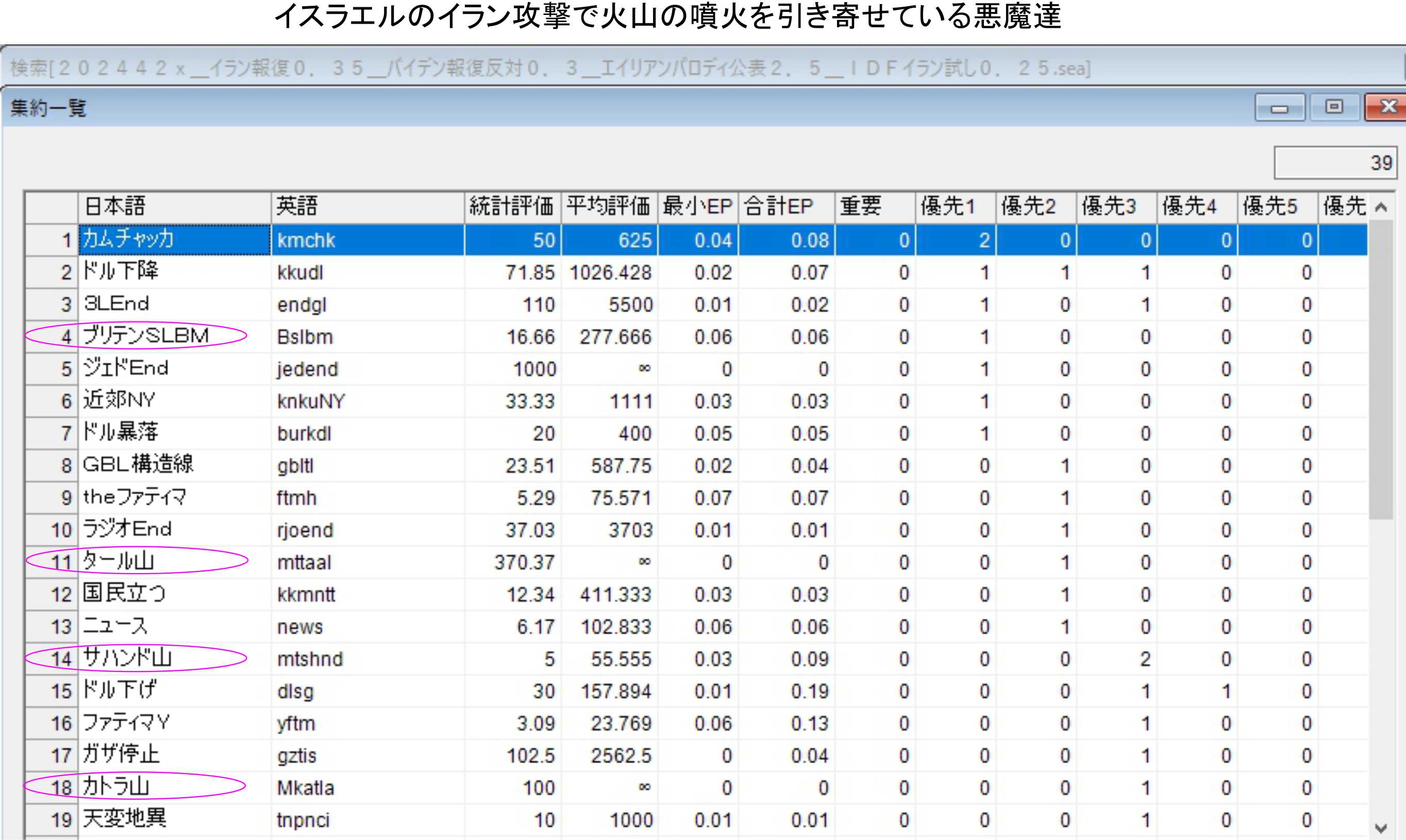Click the 2562.5 average value

pos(610,756)
